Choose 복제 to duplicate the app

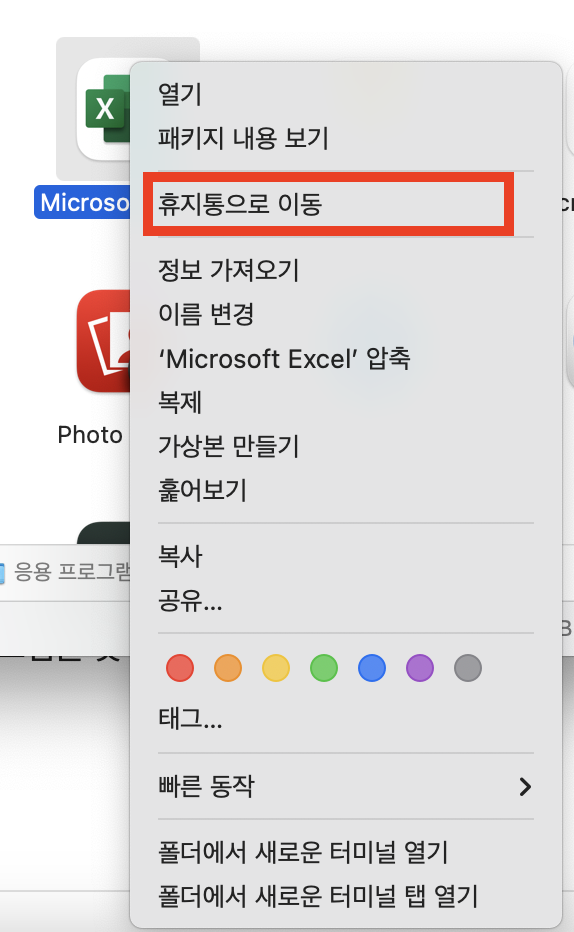pos(180,402)
